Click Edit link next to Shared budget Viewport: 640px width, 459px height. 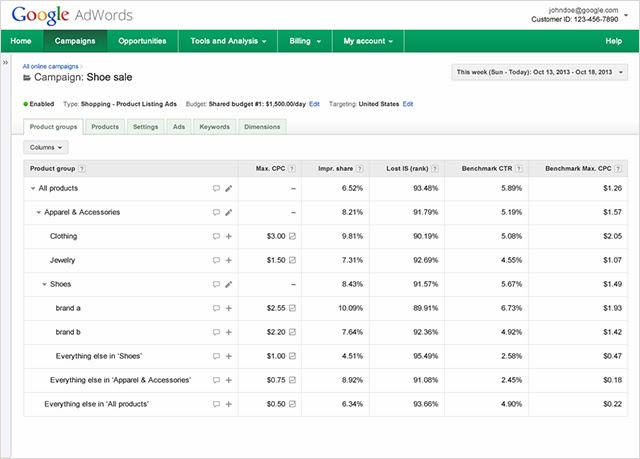coord(314,104)
